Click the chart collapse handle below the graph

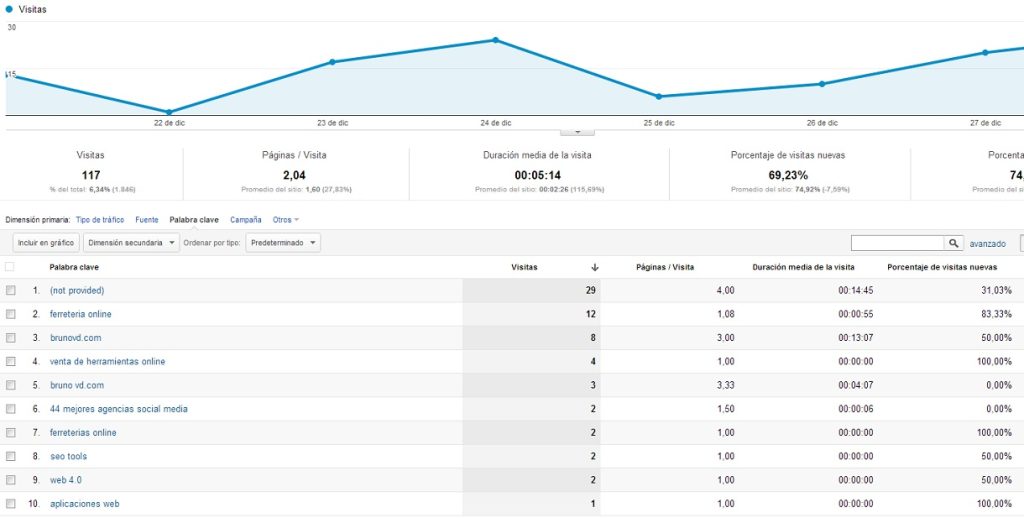click(577, 131)
